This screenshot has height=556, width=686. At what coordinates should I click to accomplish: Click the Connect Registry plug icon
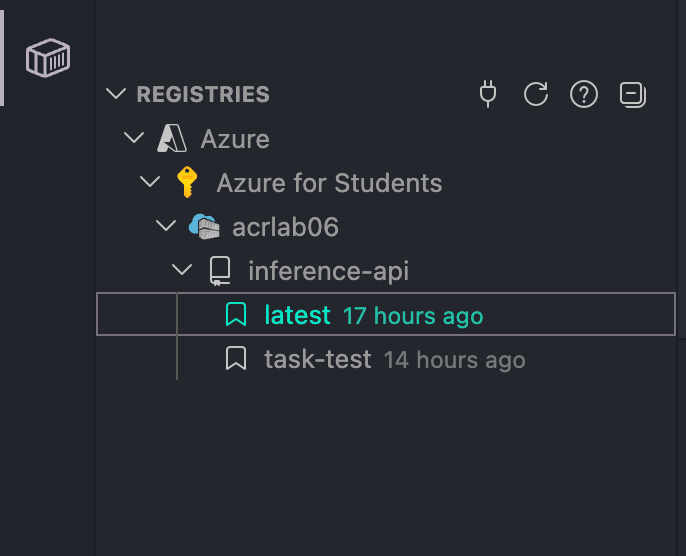488,94
